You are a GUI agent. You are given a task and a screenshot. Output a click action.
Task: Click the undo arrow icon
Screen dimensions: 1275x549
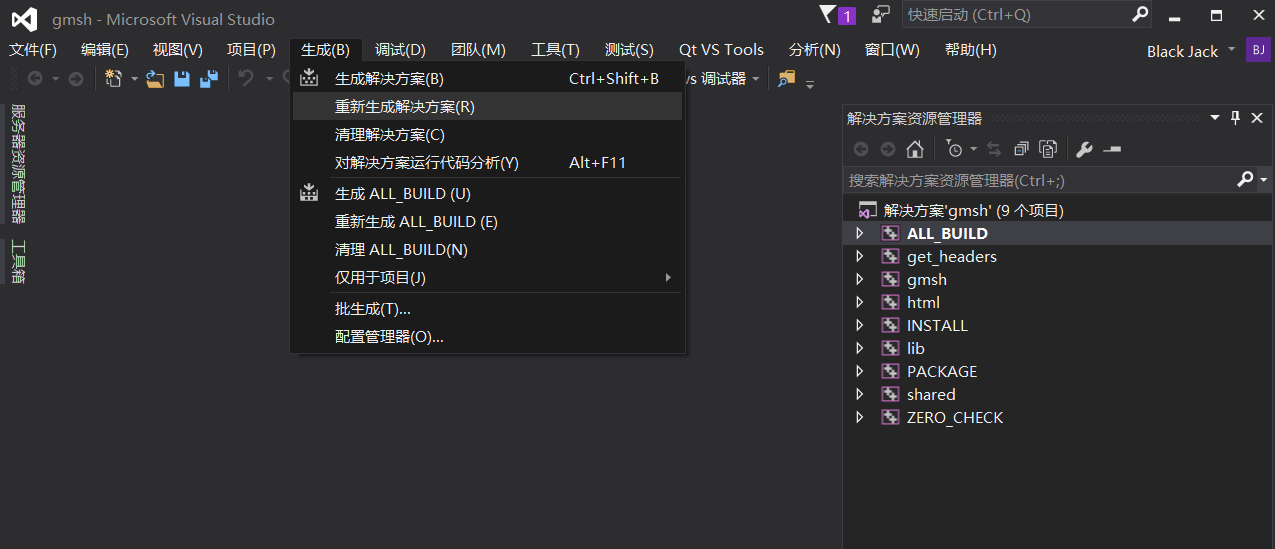(246, 78)
